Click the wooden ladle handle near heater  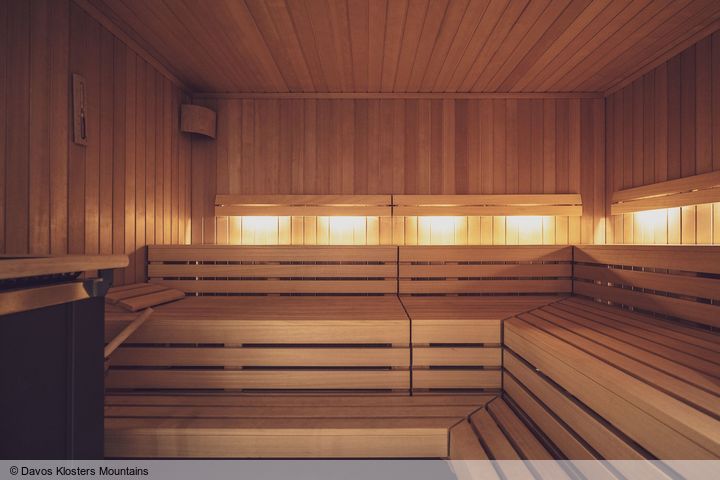pyautogui.click(x=128, y=333)
